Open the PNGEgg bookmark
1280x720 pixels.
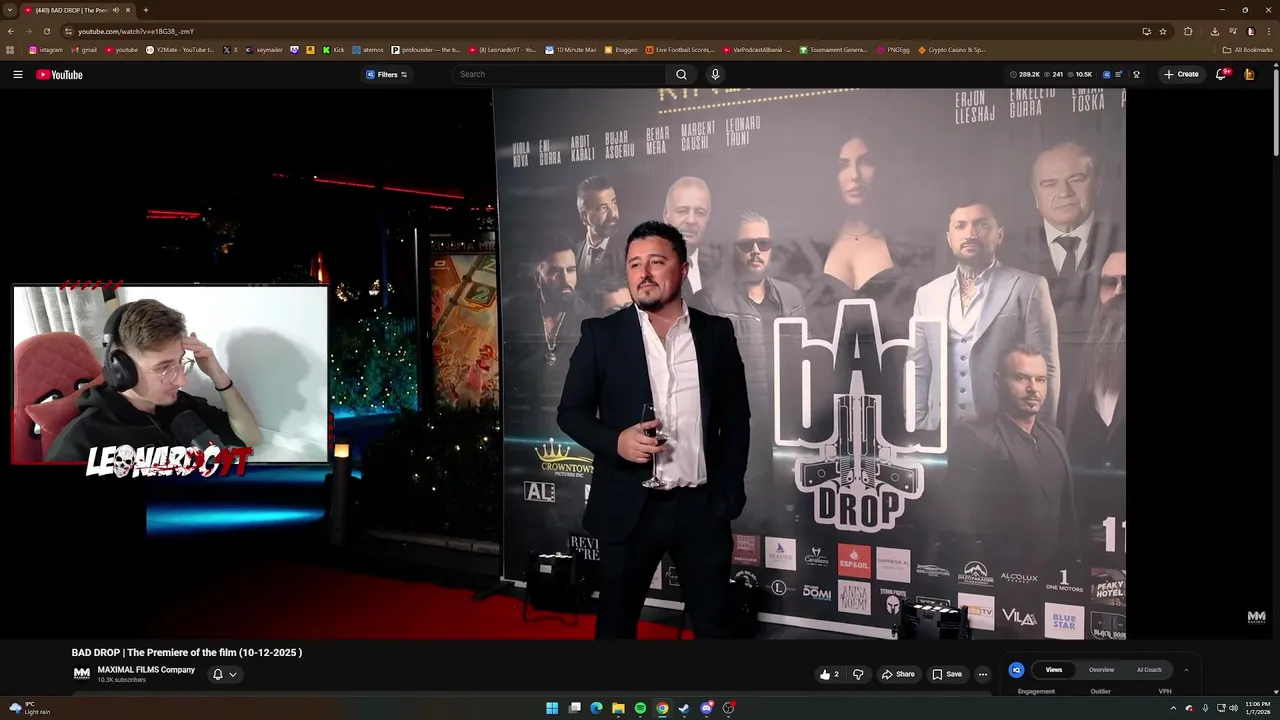click(893, 49)
